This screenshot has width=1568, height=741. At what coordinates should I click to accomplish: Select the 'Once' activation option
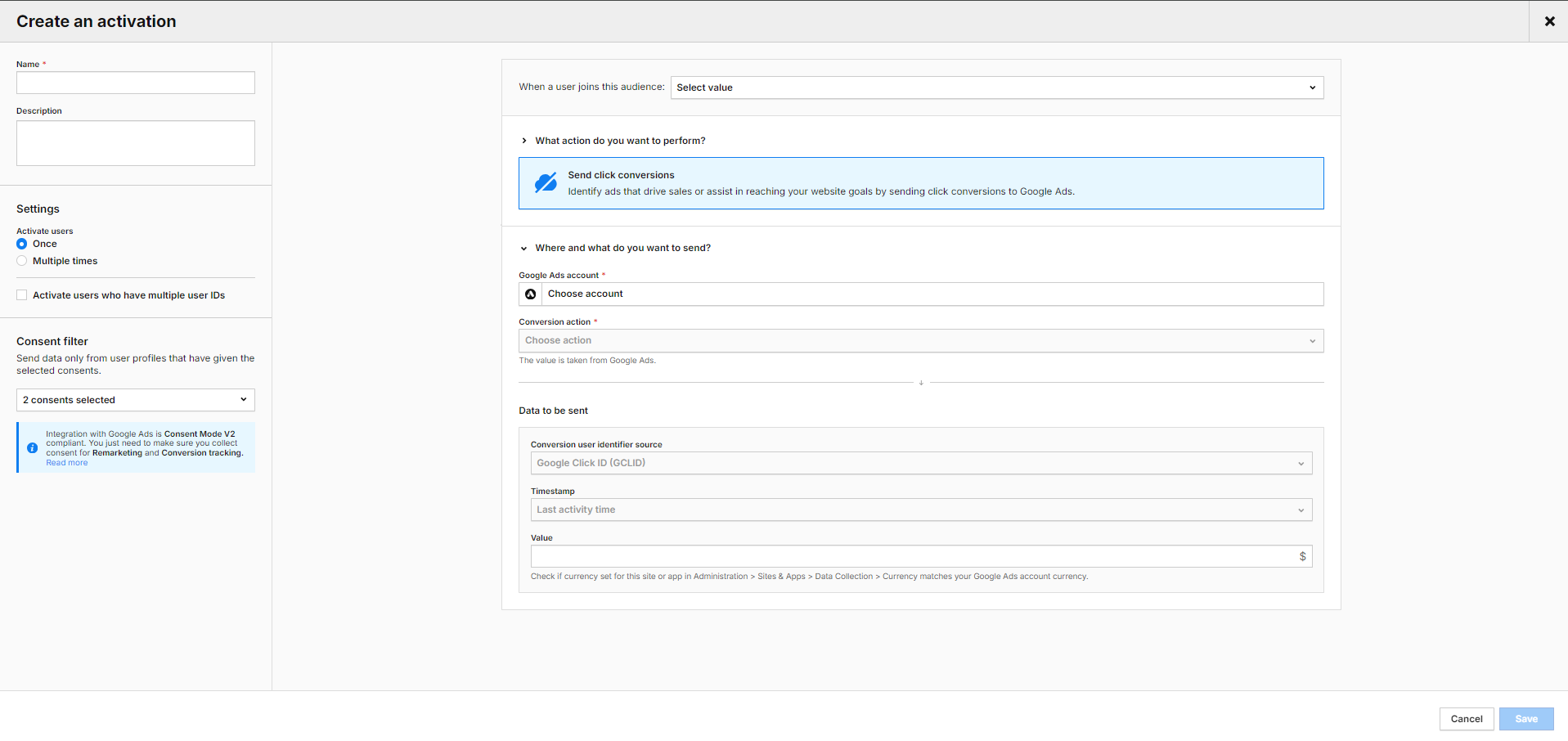pyautogui.click(x=21, y=244)
